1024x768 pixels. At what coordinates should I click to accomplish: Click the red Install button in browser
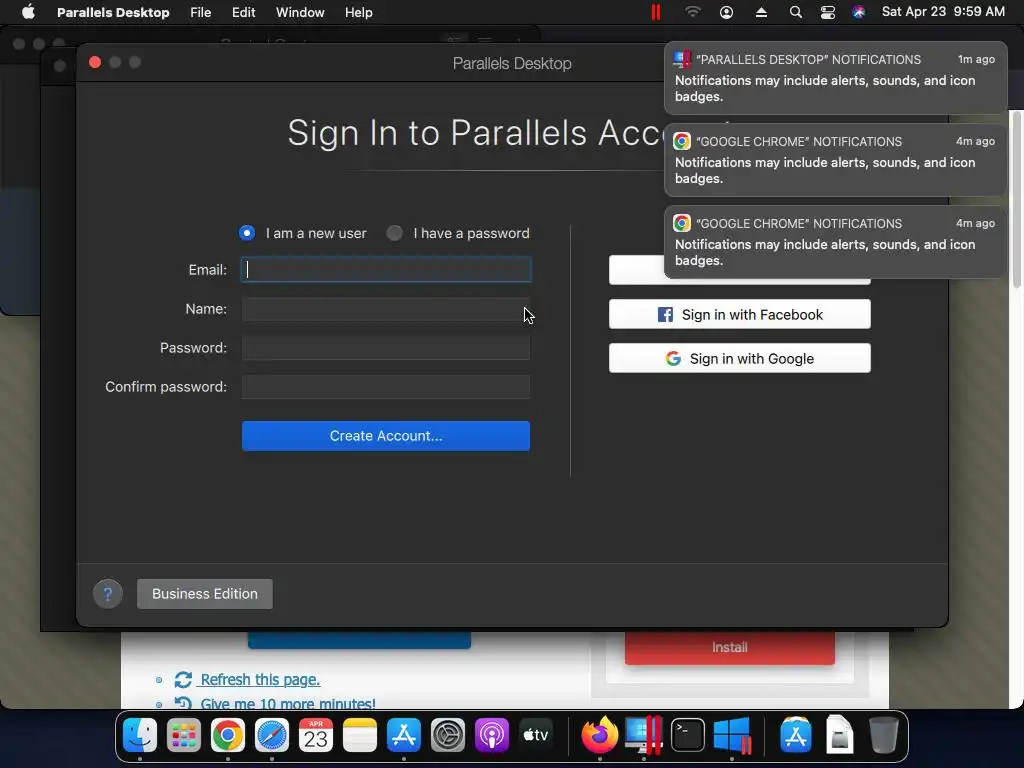pos(729,647)
